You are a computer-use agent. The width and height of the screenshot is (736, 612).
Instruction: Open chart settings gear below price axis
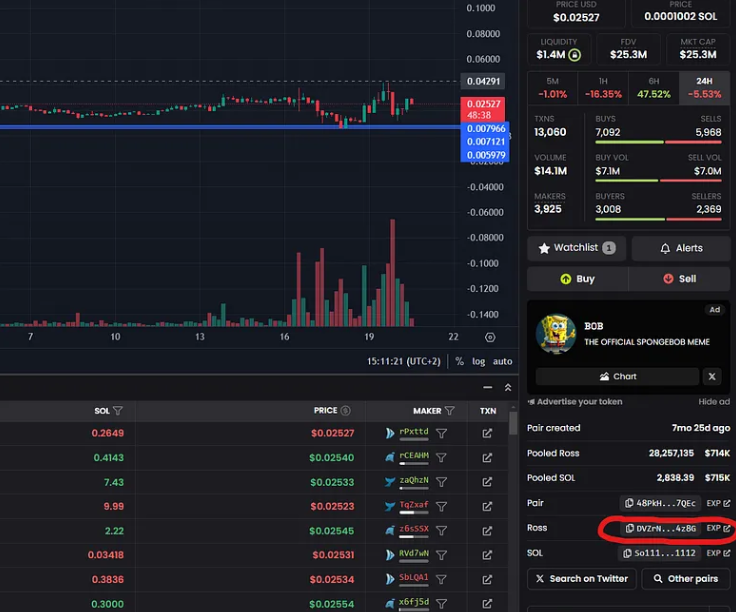(x=490, y=337)
